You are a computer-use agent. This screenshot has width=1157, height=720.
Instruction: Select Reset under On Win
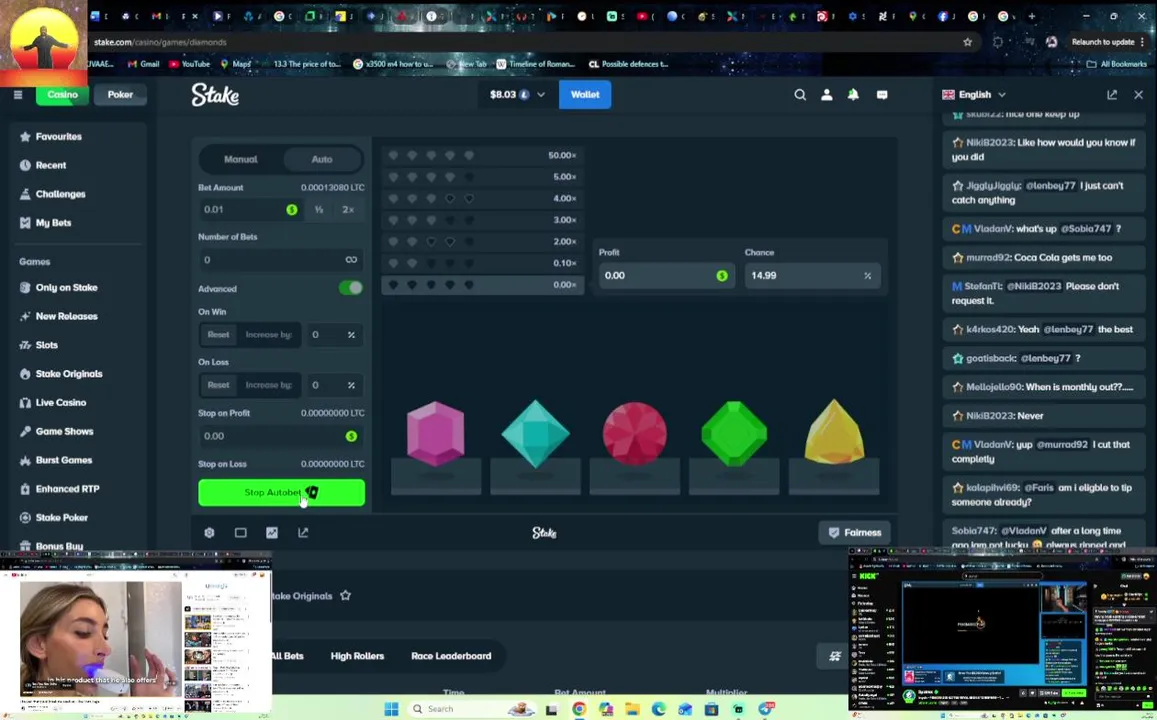[218, 335]
